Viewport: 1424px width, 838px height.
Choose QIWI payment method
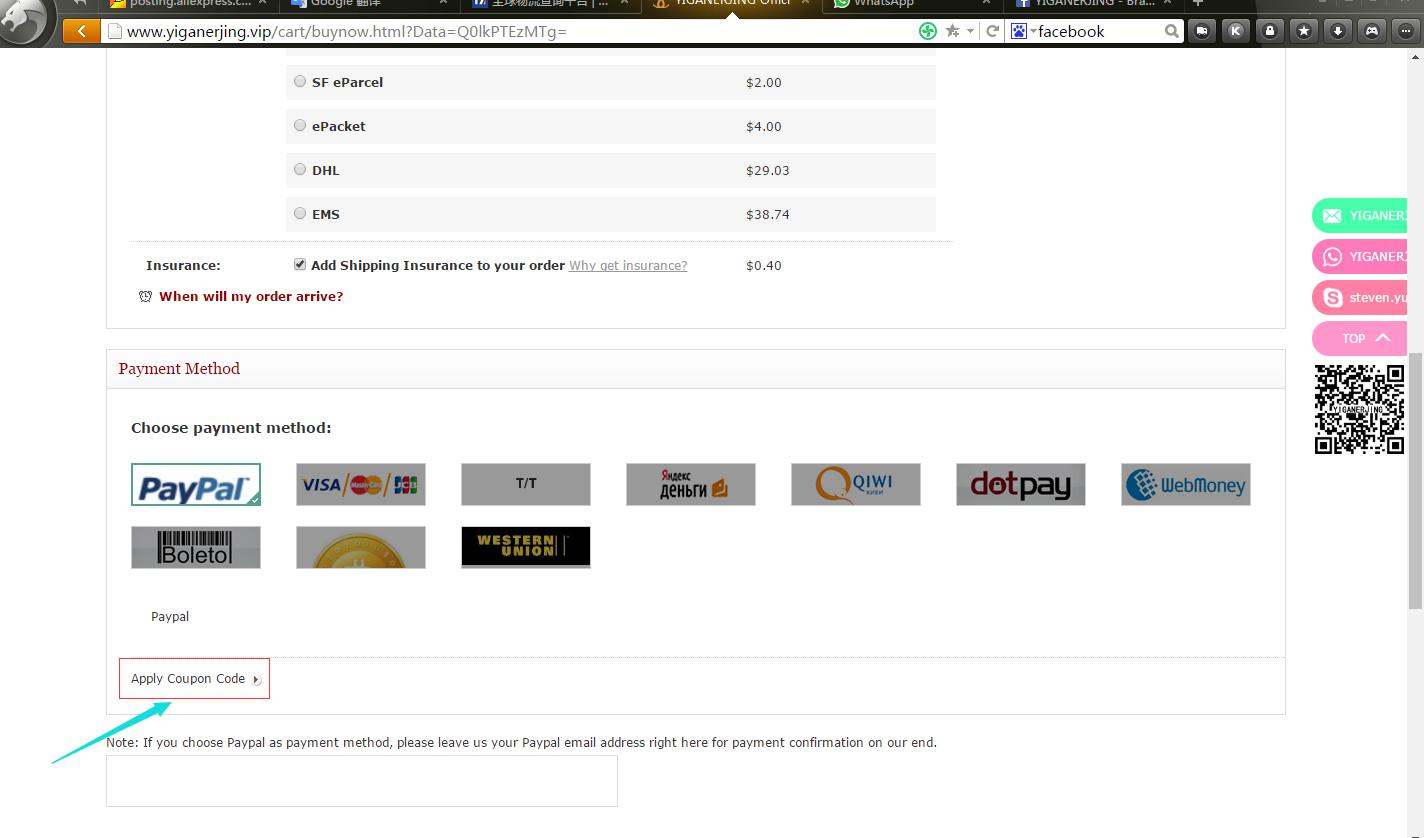pos(856,484)
